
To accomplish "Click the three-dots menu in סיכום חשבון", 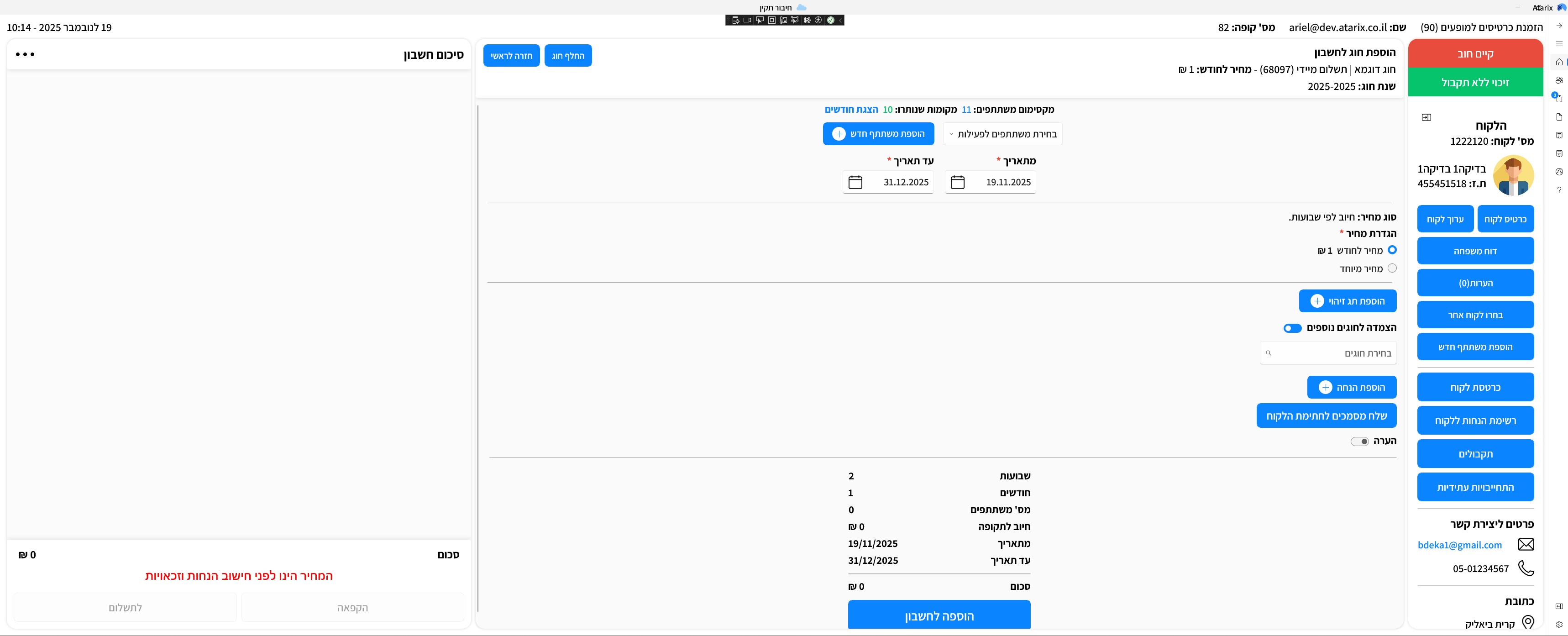I will [25, 54].
